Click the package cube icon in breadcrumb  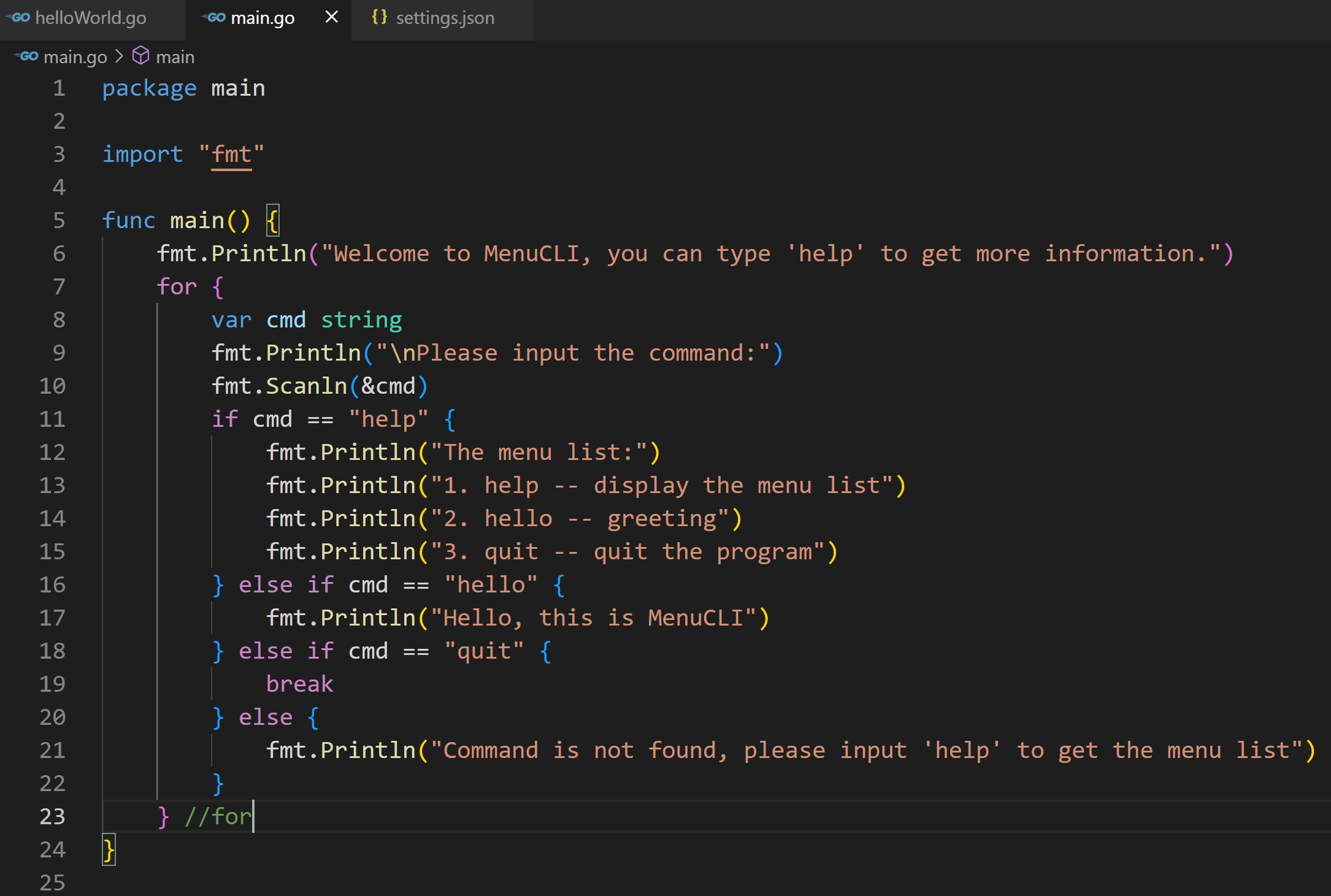(x=140, y=56)
